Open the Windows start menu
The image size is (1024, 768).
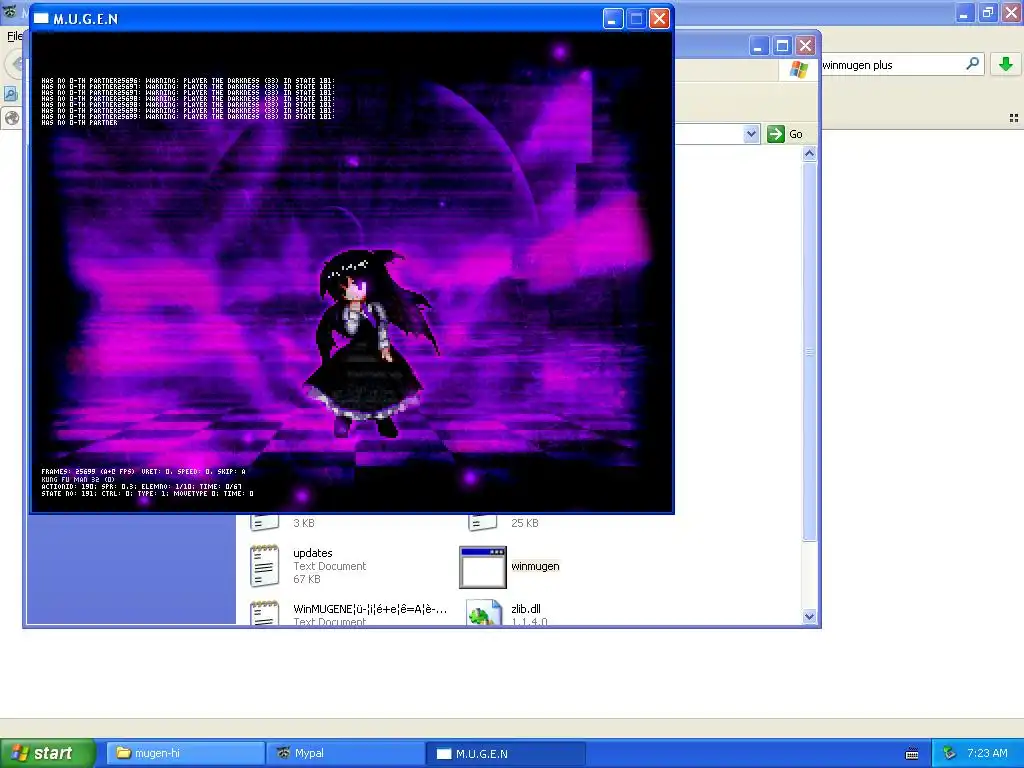click(x=47, y=754)
